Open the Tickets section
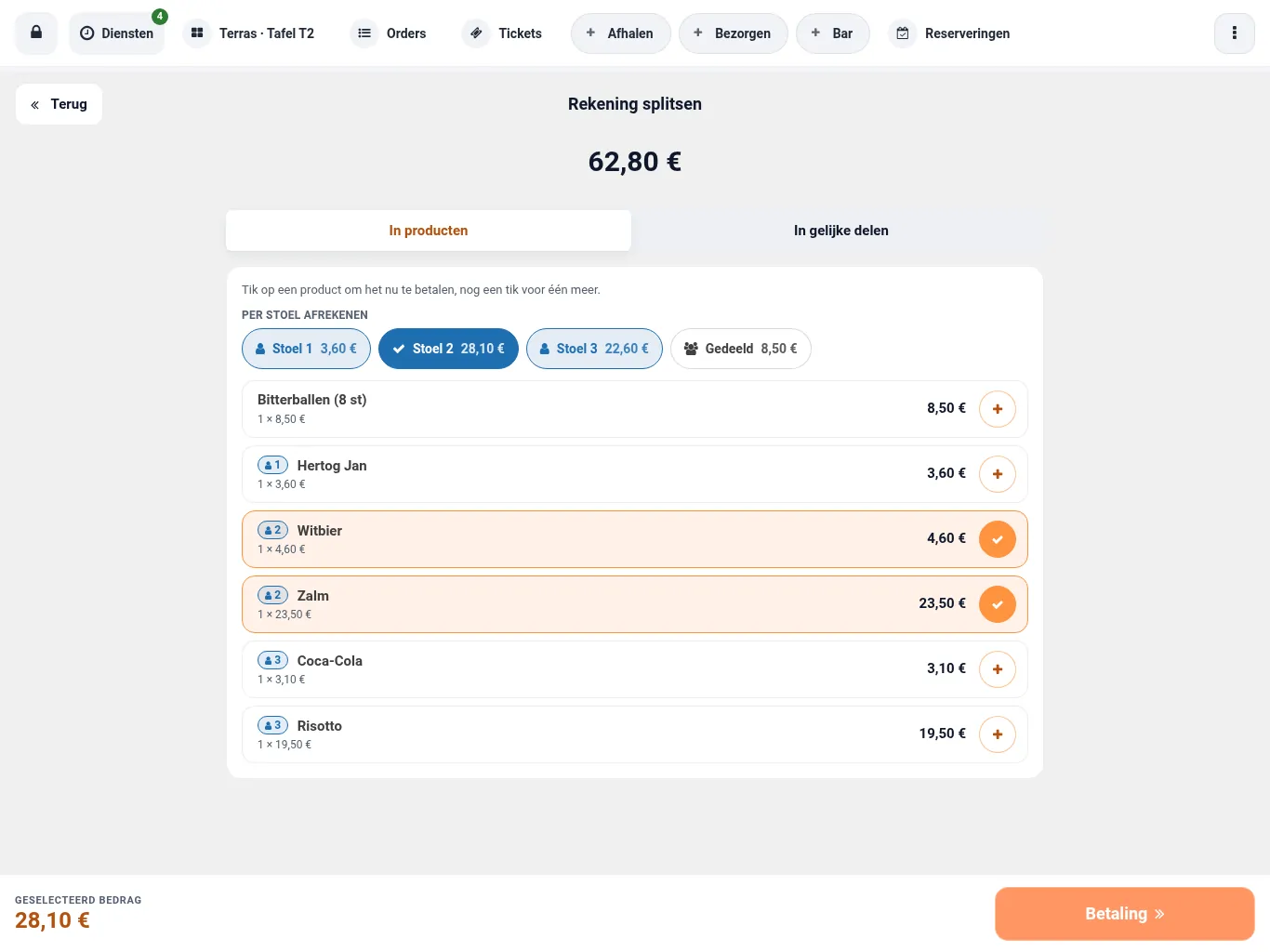 tap(503, 33)
